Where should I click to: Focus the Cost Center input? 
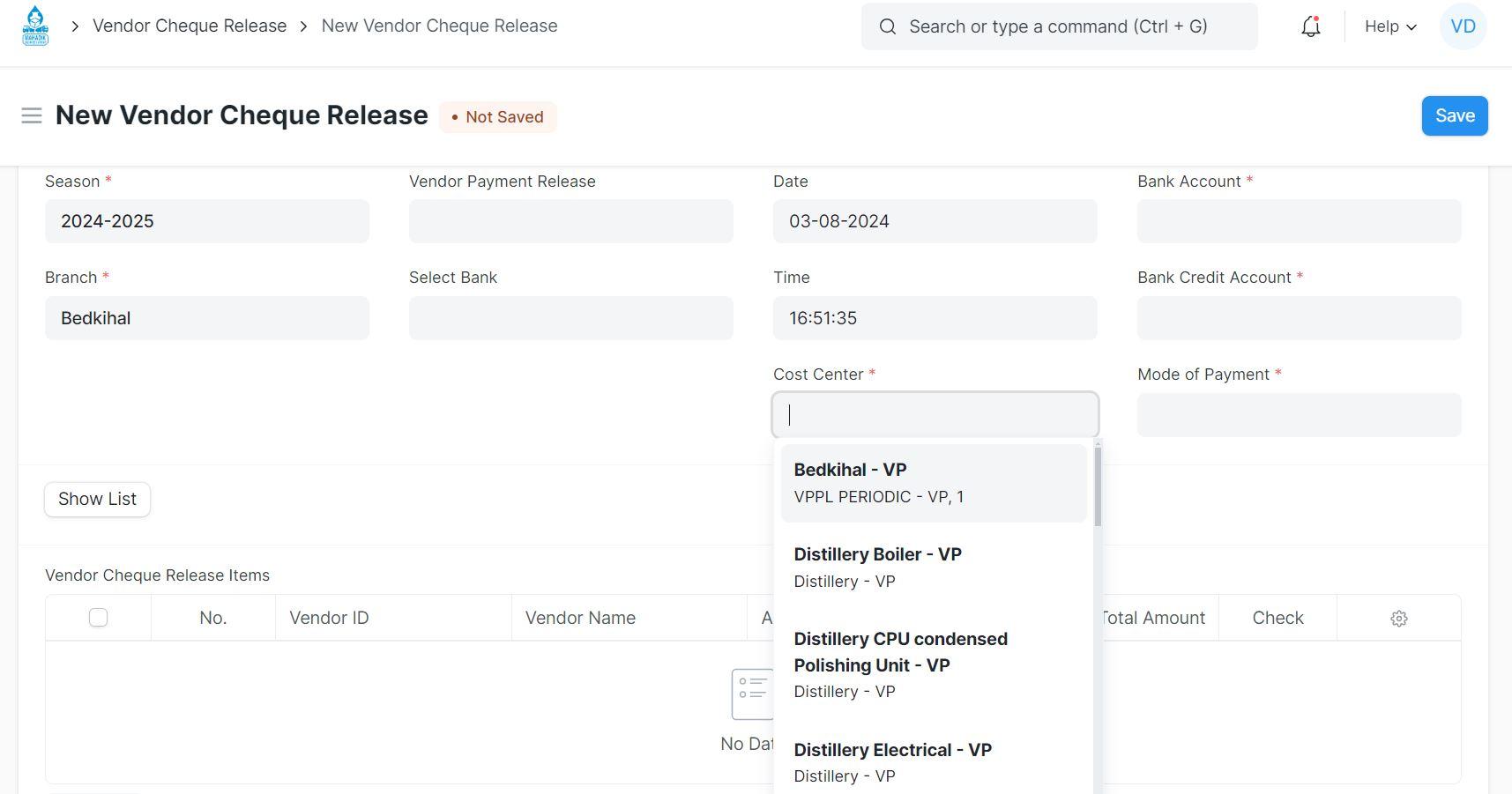click(935, 415)
